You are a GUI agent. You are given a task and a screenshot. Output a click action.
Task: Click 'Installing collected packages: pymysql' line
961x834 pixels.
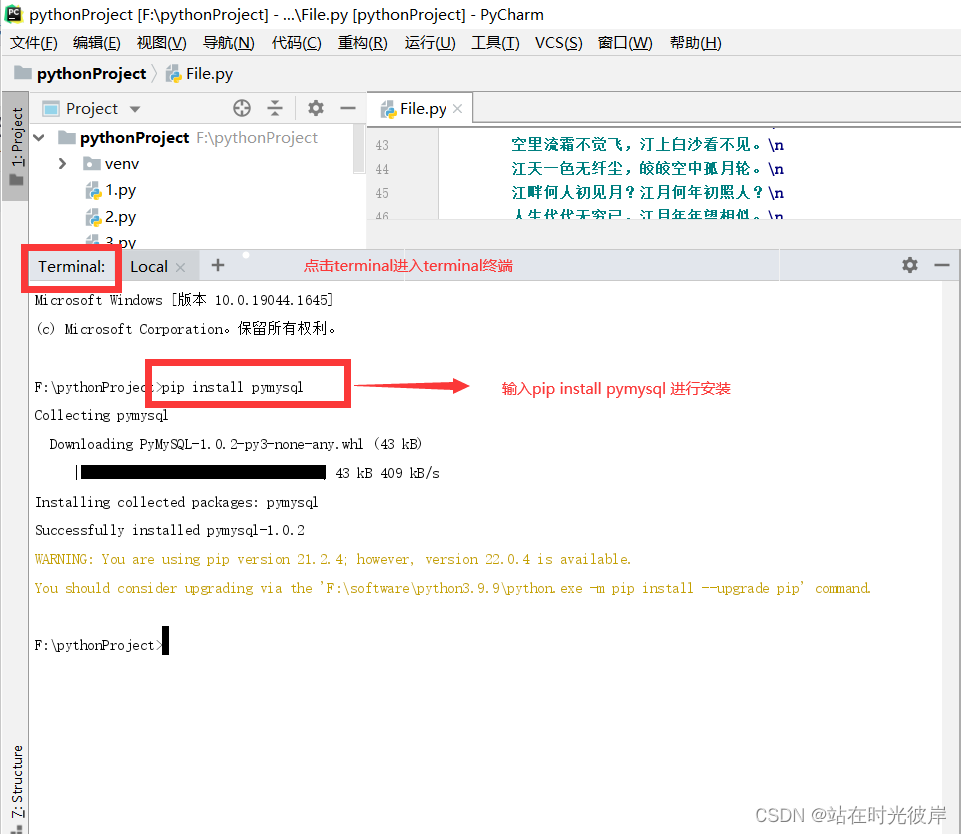click(177, 502)
